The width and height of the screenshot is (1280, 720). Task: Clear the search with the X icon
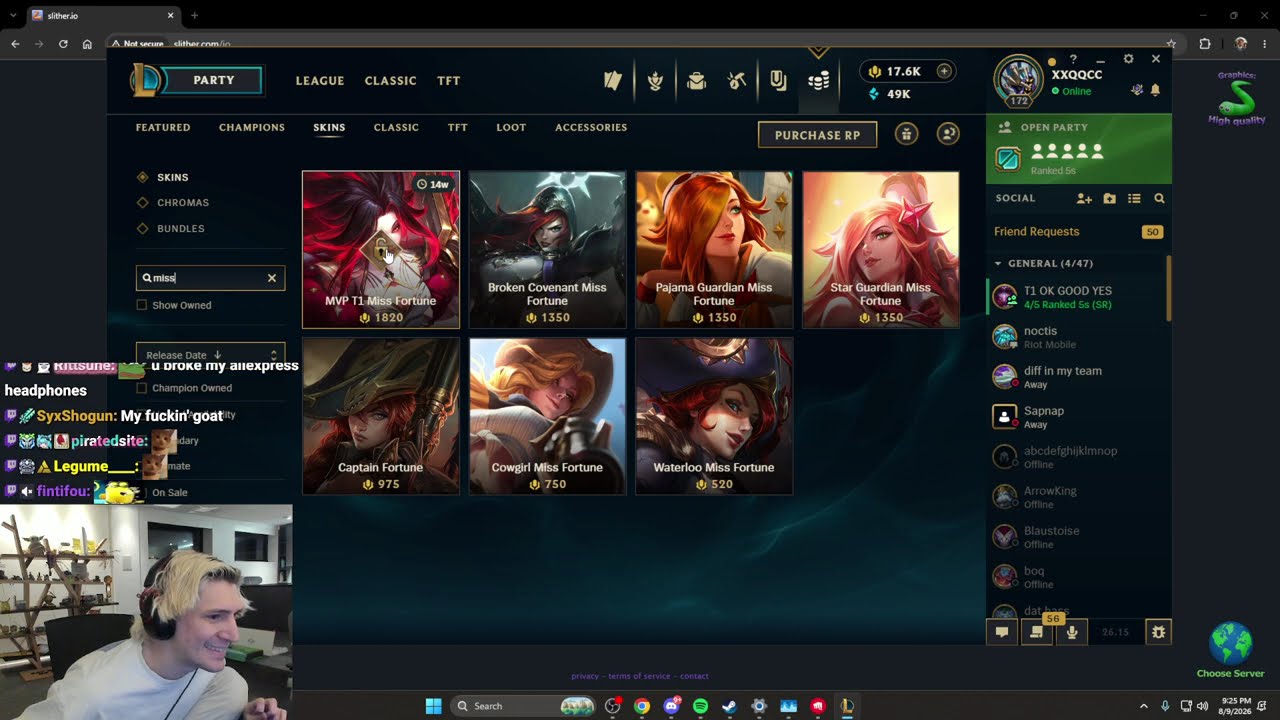click(272, 278)
